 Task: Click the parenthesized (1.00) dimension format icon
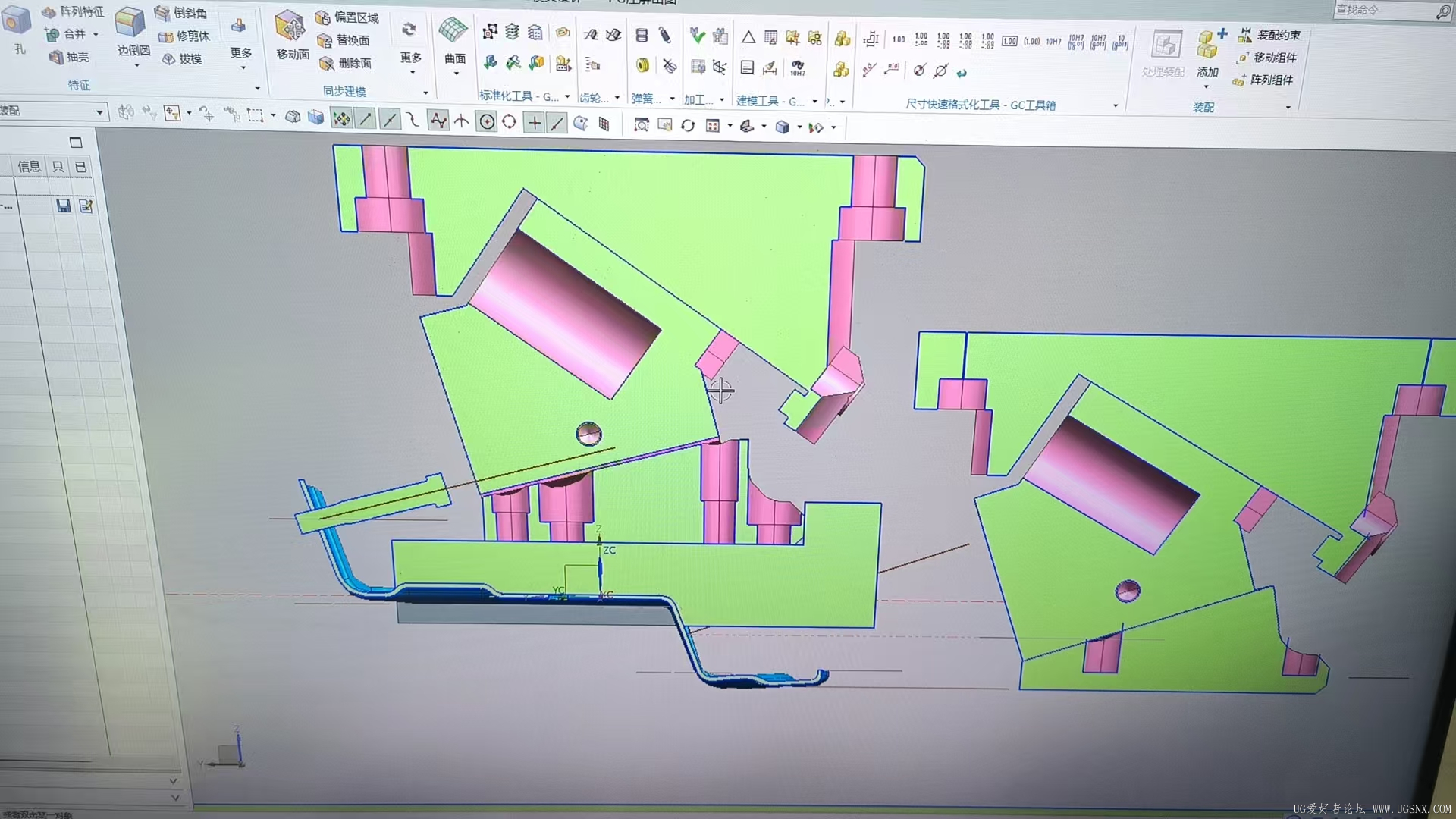pyautogui.click(x=1032, y=42)
